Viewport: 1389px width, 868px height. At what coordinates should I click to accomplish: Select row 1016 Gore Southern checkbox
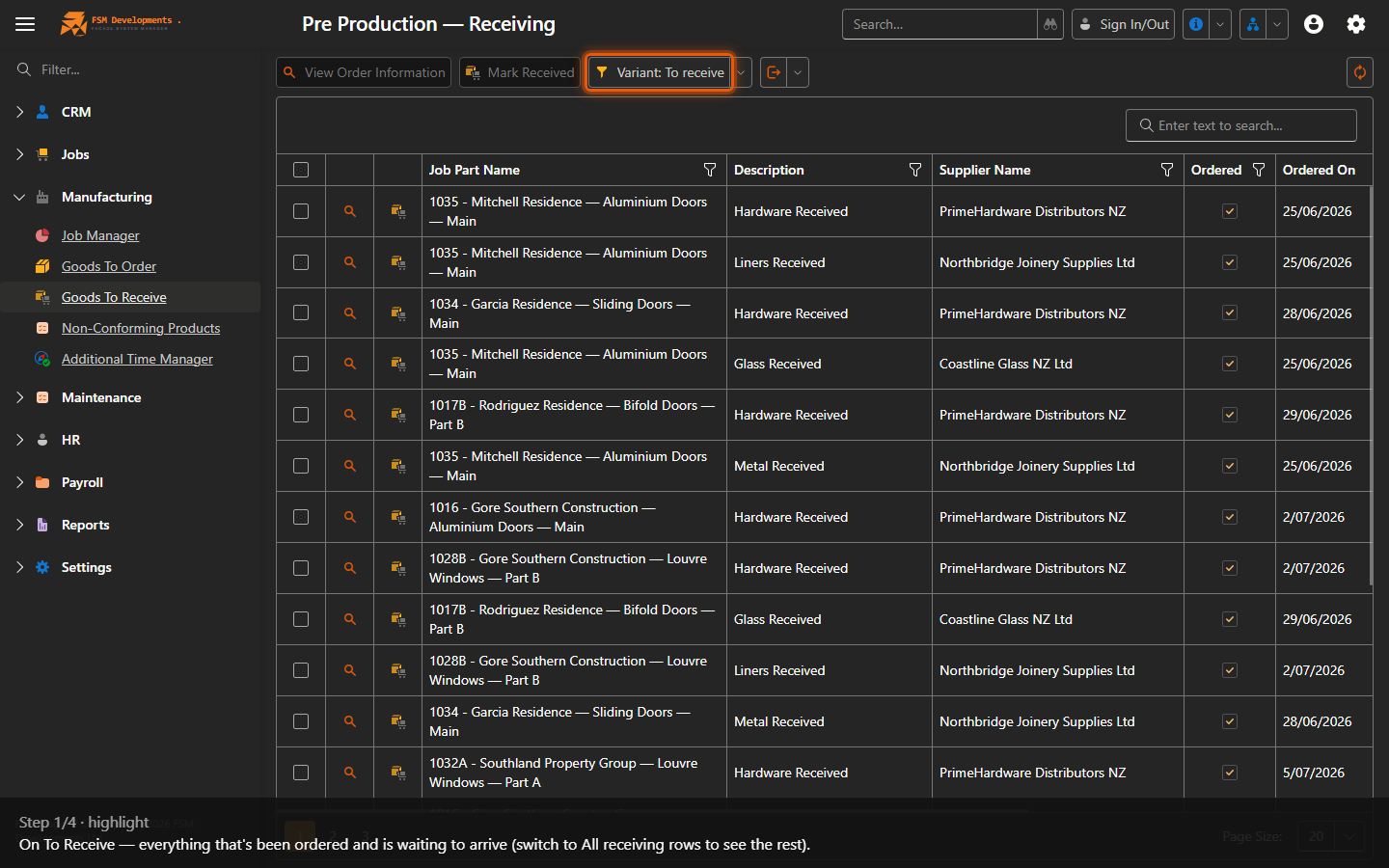point(301,517)
